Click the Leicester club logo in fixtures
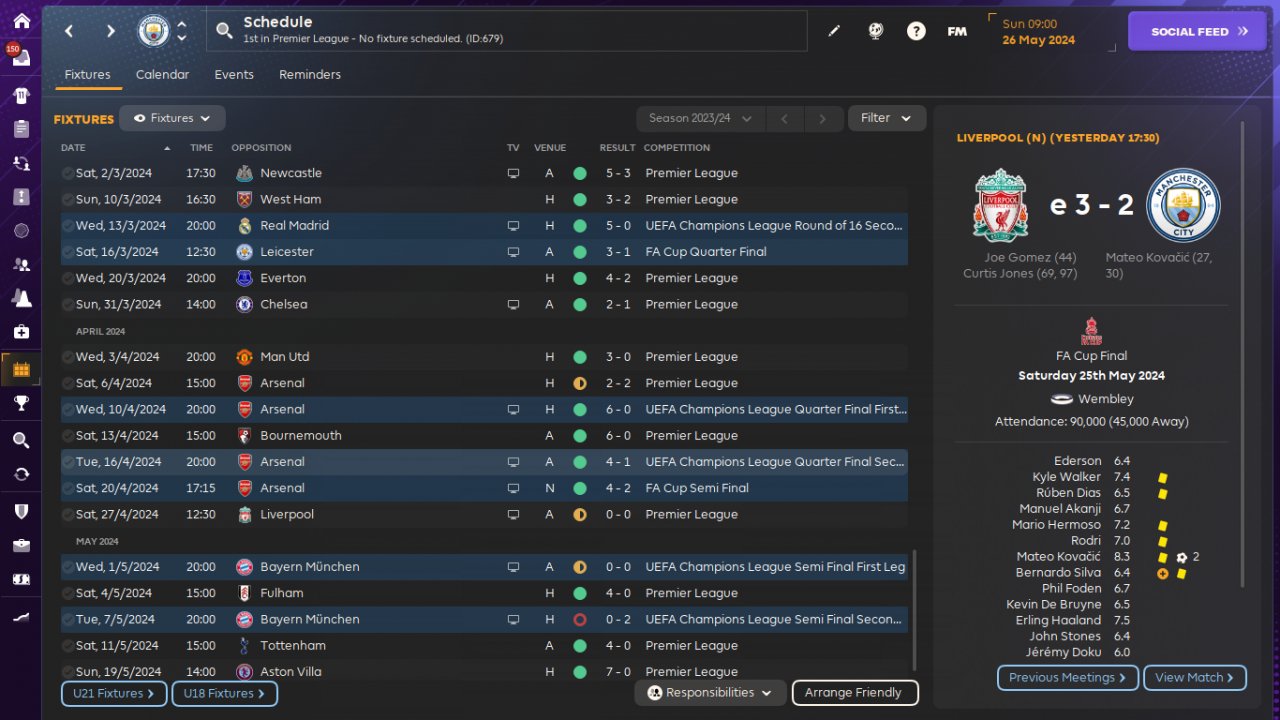The image size is (1280, 720). click(244, 252)
